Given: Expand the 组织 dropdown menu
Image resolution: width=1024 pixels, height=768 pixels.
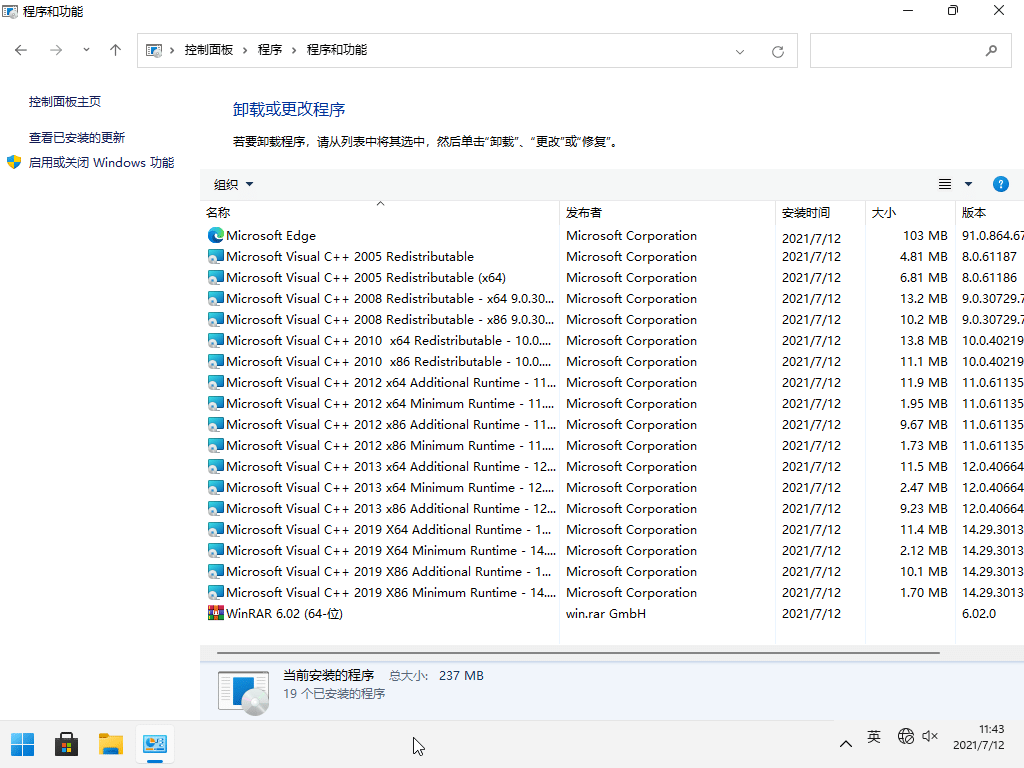Looking at the screenshot, I should [x=233, y=185].
